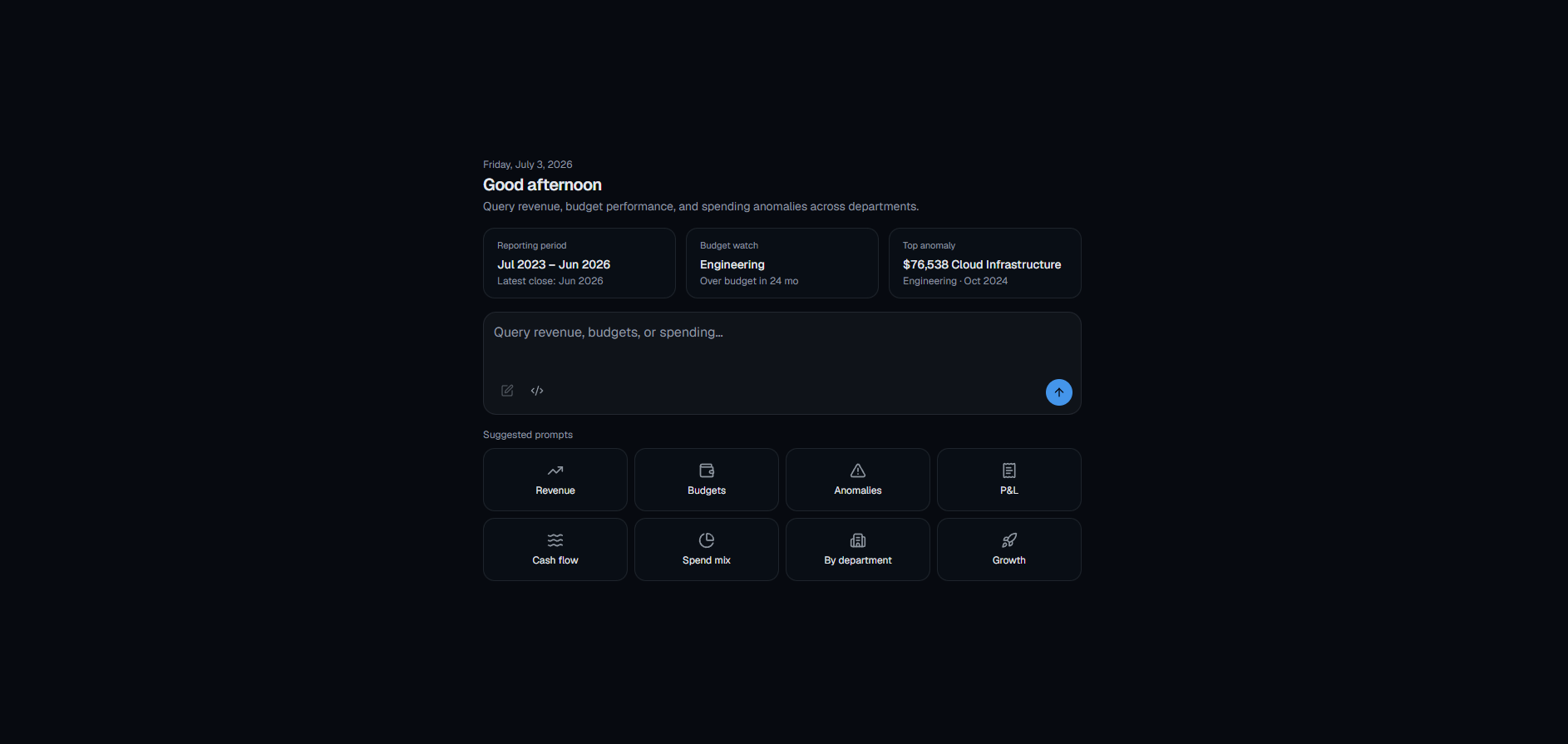Viewport: 1568px width, 744px height.
Task: Click the Revenue trend-line icon
Action: [555, 471]
